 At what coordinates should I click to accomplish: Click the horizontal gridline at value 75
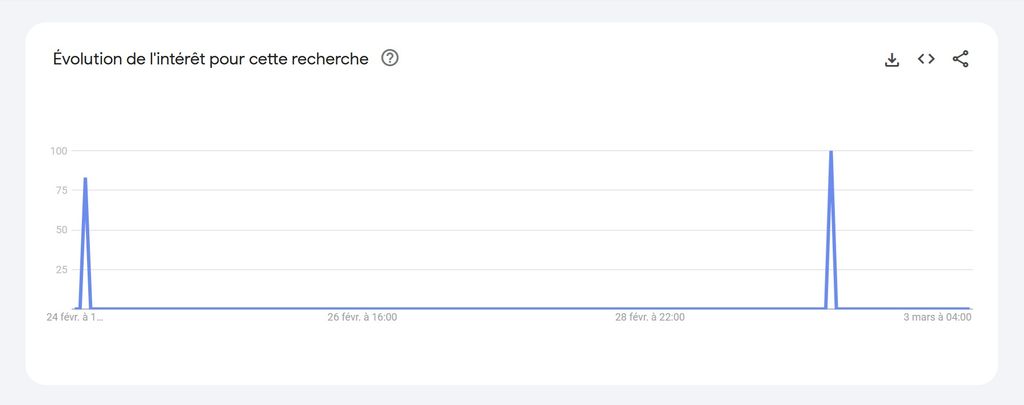(x=500, y=190)
